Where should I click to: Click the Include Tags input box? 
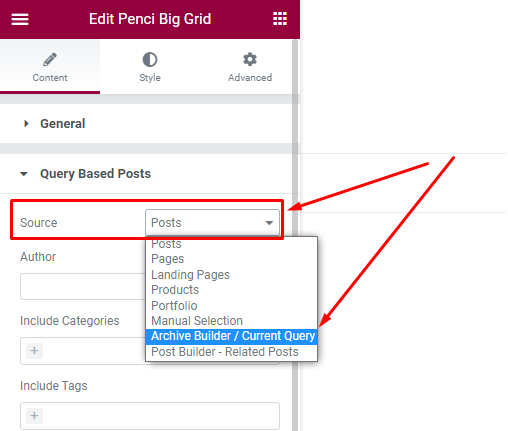point(150,416)
